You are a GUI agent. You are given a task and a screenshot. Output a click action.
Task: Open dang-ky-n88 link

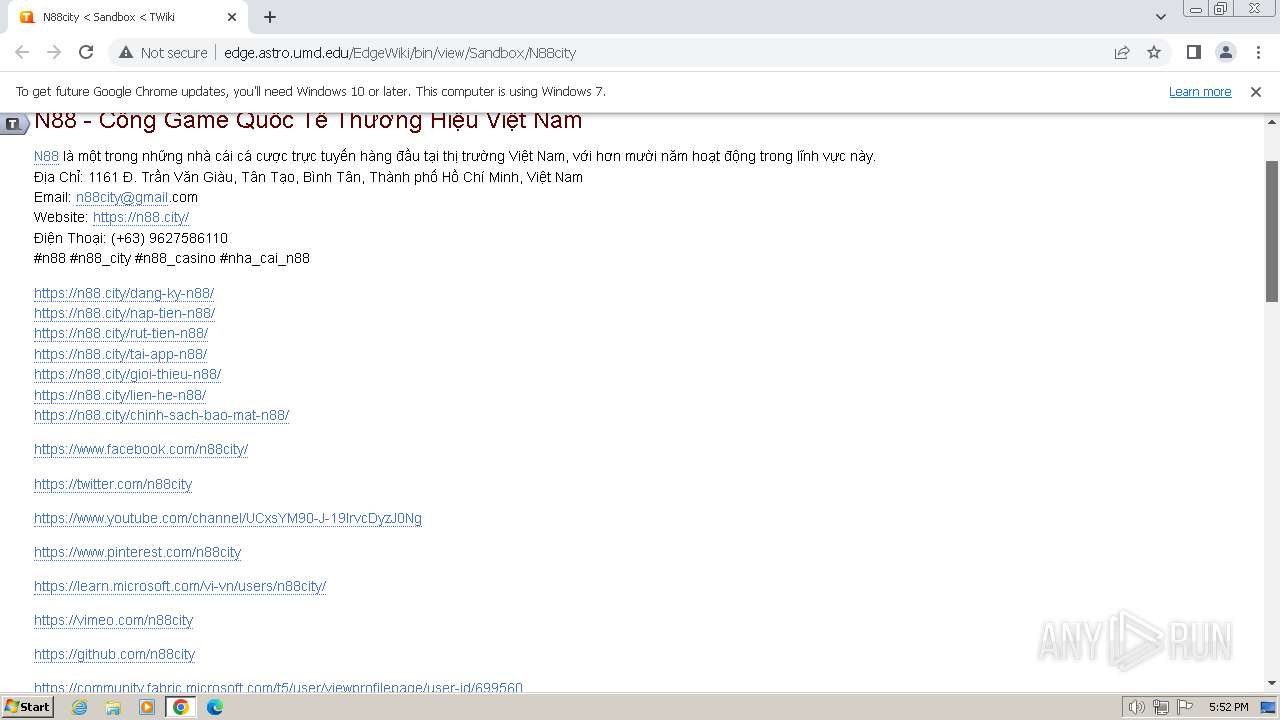[124, 293]
